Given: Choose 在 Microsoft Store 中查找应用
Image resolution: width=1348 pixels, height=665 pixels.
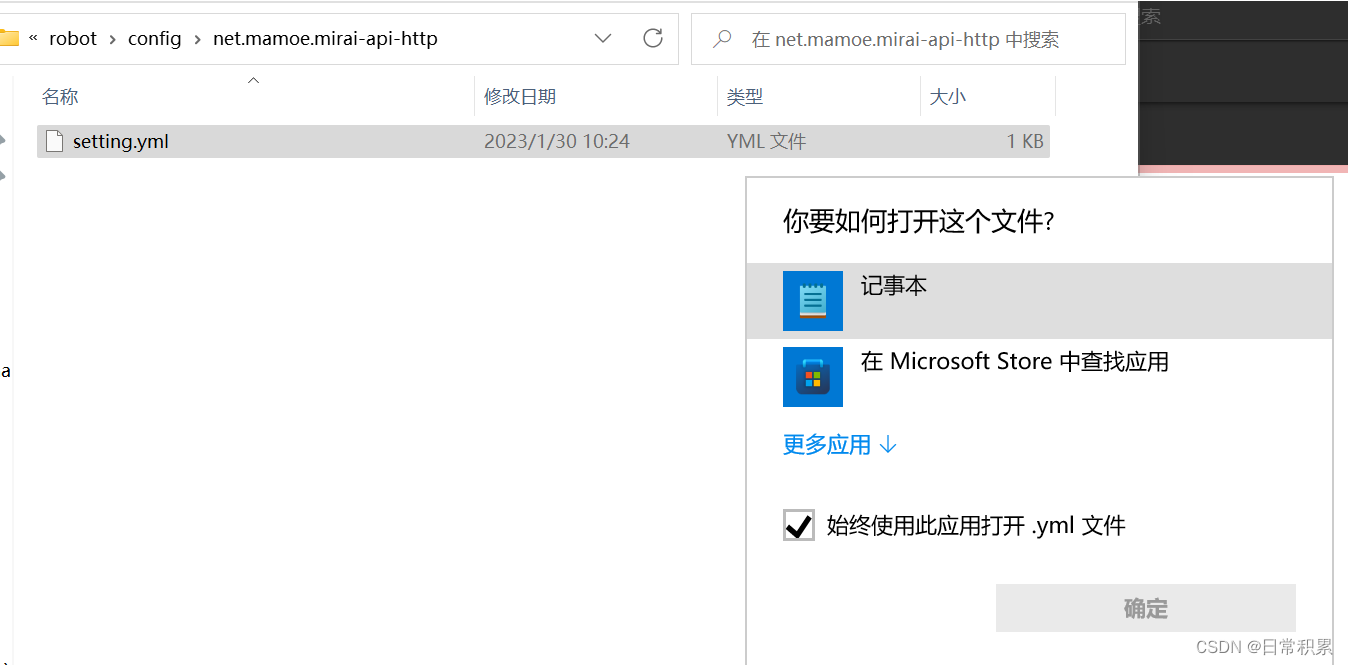Looking at the screenshot, I should (x=1039, y=377).
